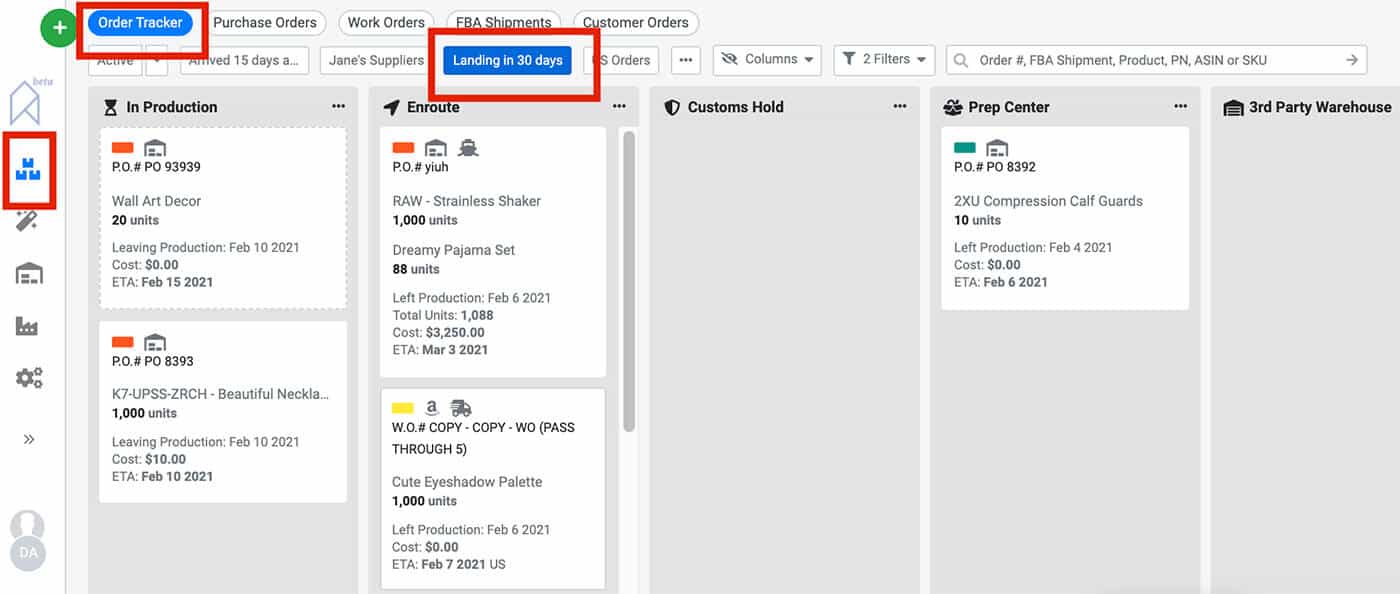The height and width of the screenshot is (594, 1400).
Task: Click the Amazon icon on the Work Order card
Action: (431, 407)
